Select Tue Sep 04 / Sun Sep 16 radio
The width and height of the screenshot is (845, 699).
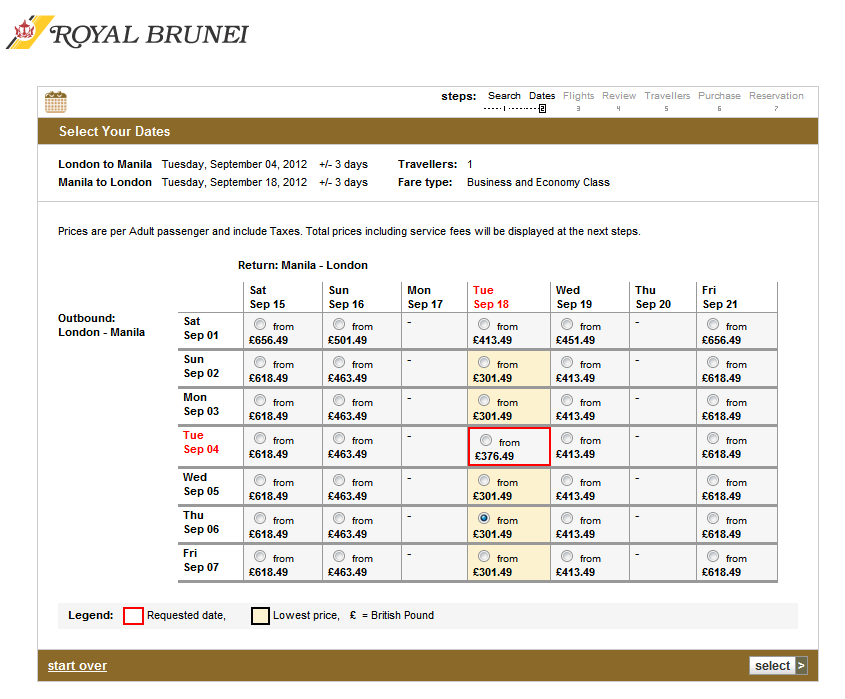point(338,438)
